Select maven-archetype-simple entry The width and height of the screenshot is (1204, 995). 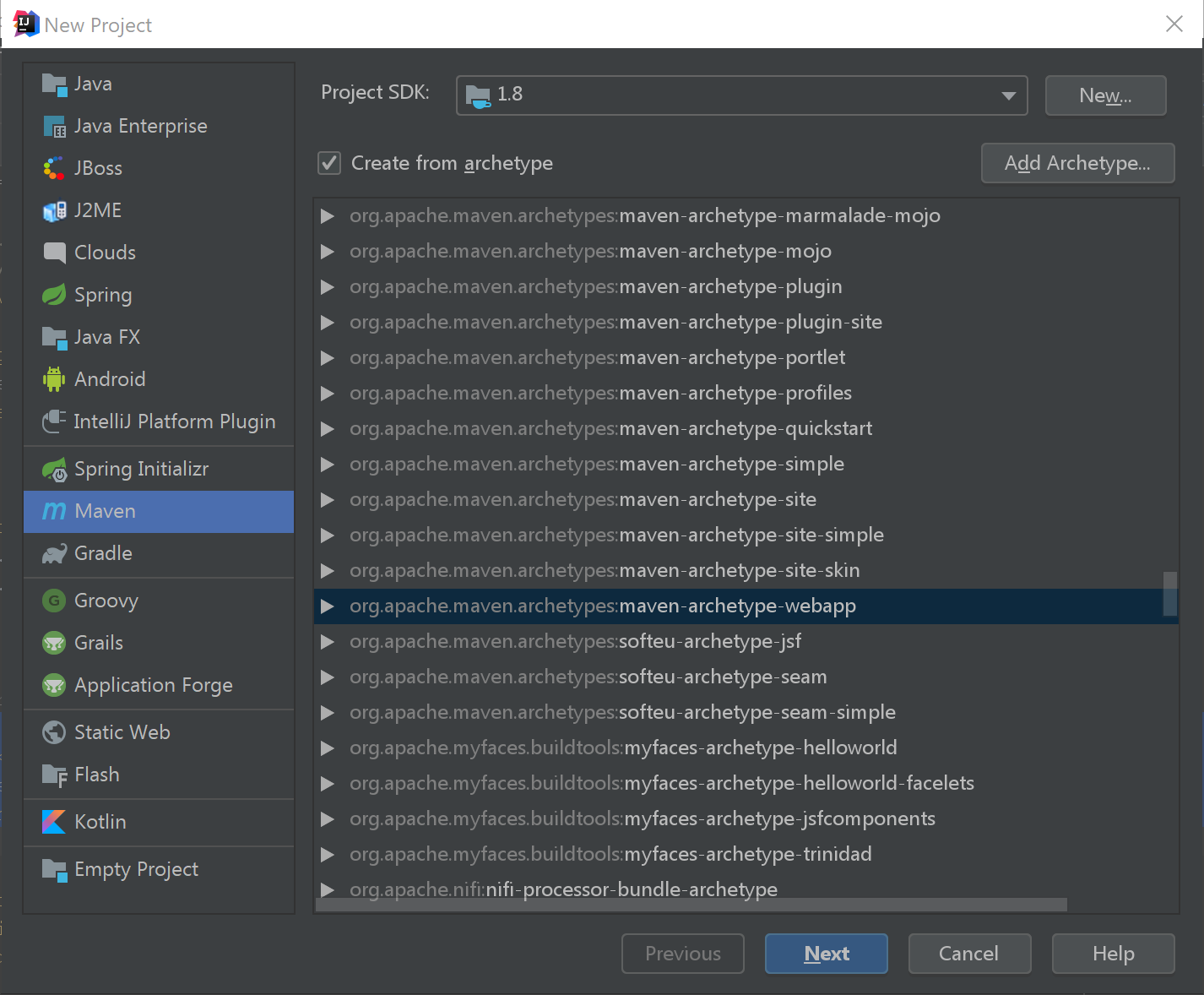[746, 465]
